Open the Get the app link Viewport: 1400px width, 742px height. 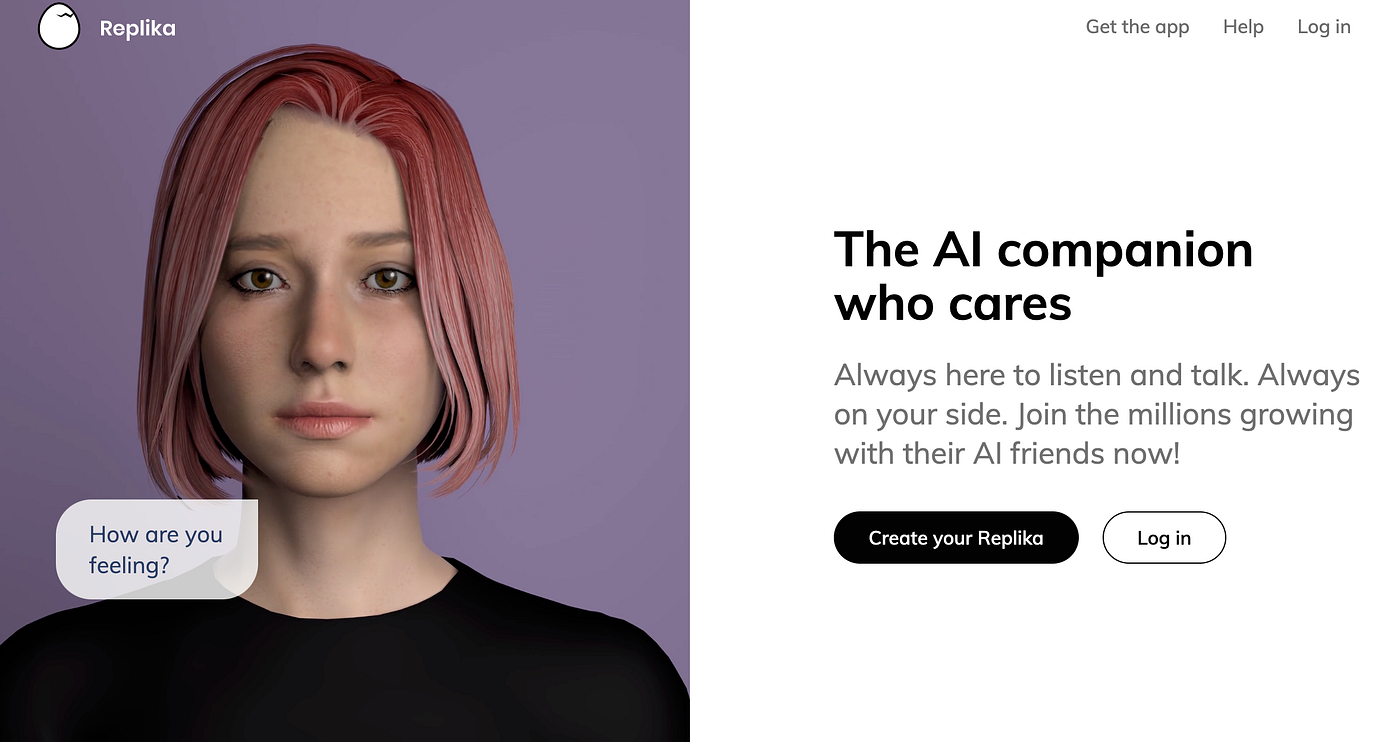pyautogui.click(x=1137, y=27)
